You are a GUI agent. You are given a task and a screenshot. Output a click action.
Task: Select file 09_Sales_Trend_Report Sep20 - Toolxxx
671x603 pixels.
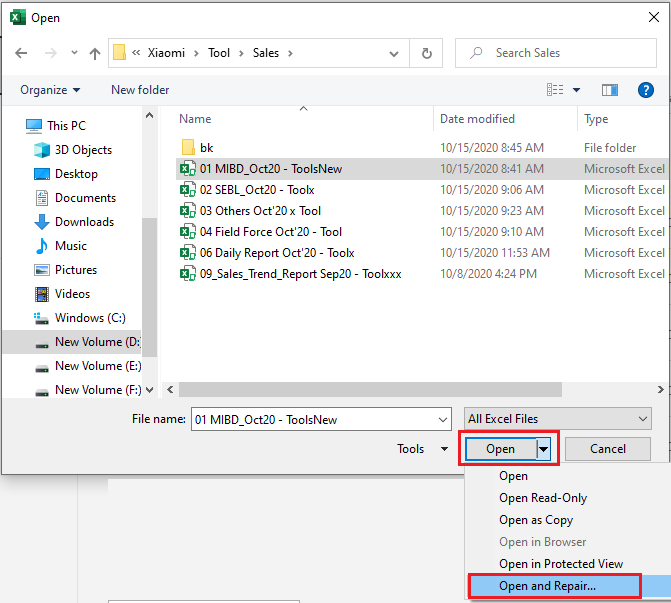pos(300,273)
